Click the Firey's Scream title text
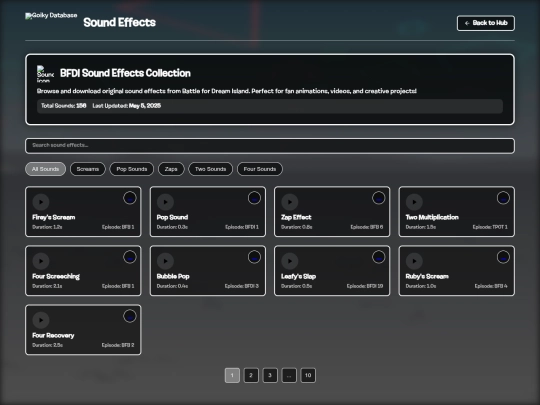This screenshot has width=540, height=405. (x=54, y=217)
